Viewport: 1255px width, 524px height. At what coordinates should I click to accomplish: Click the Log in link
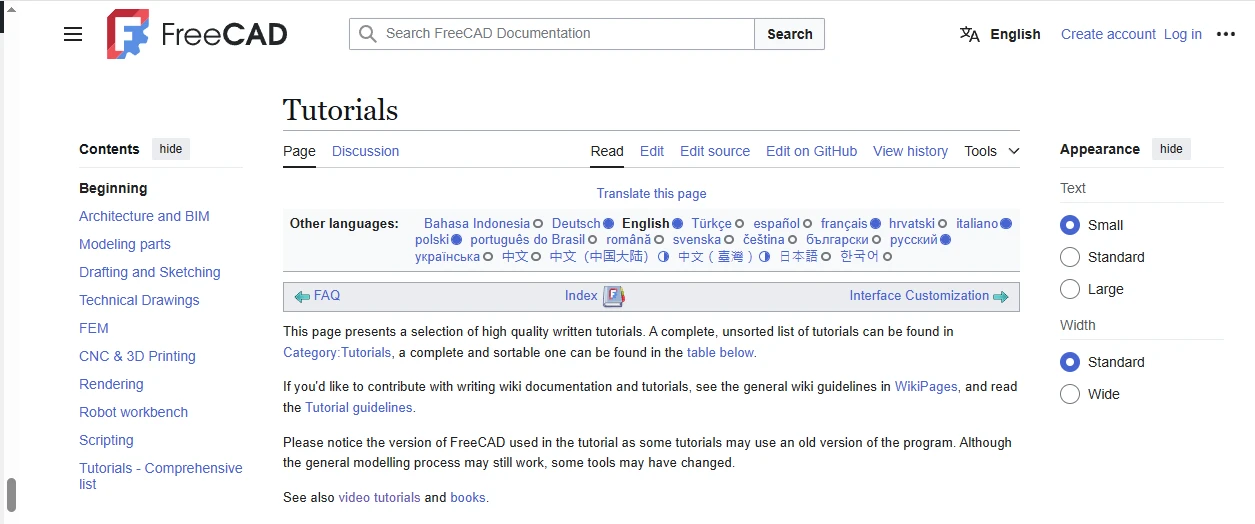[1183, 34]
